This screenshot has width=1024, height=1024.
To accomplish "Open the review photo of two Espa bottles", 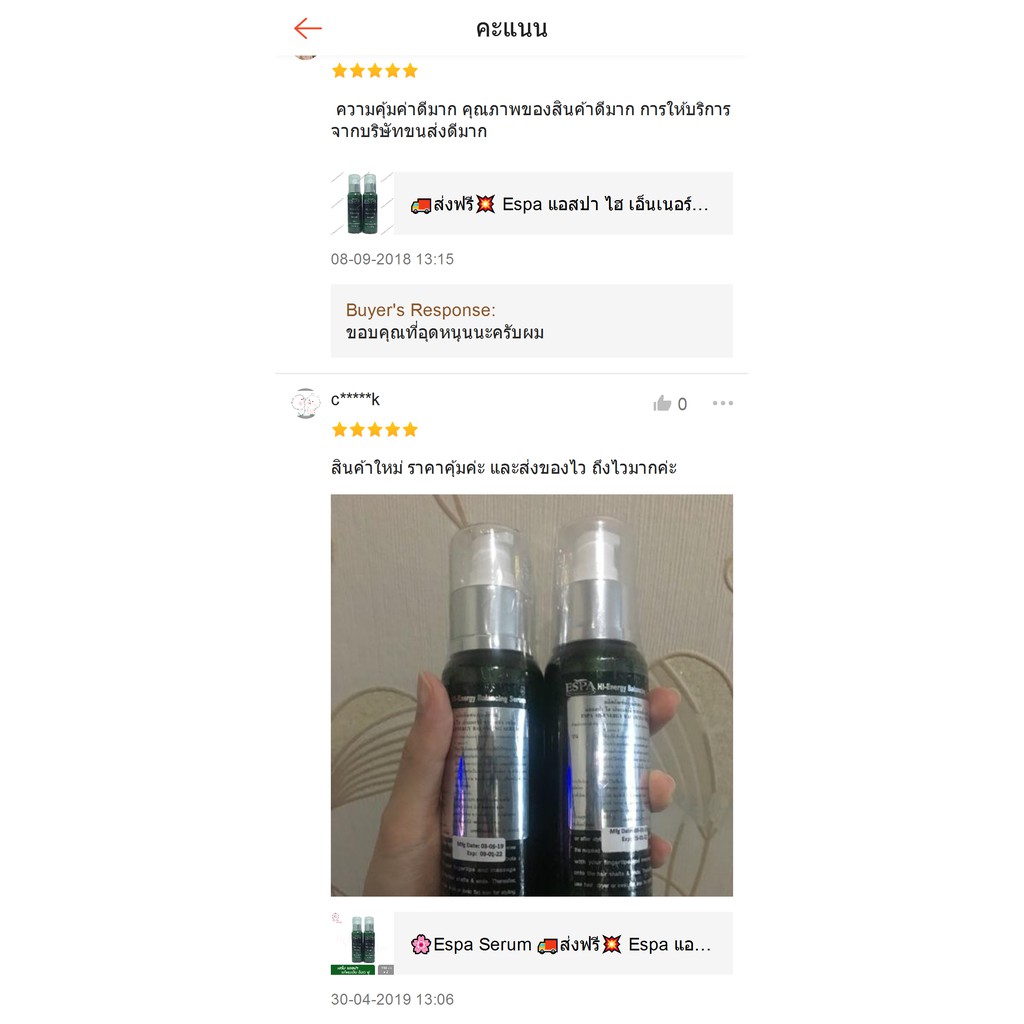I will (x=532, y=695).
